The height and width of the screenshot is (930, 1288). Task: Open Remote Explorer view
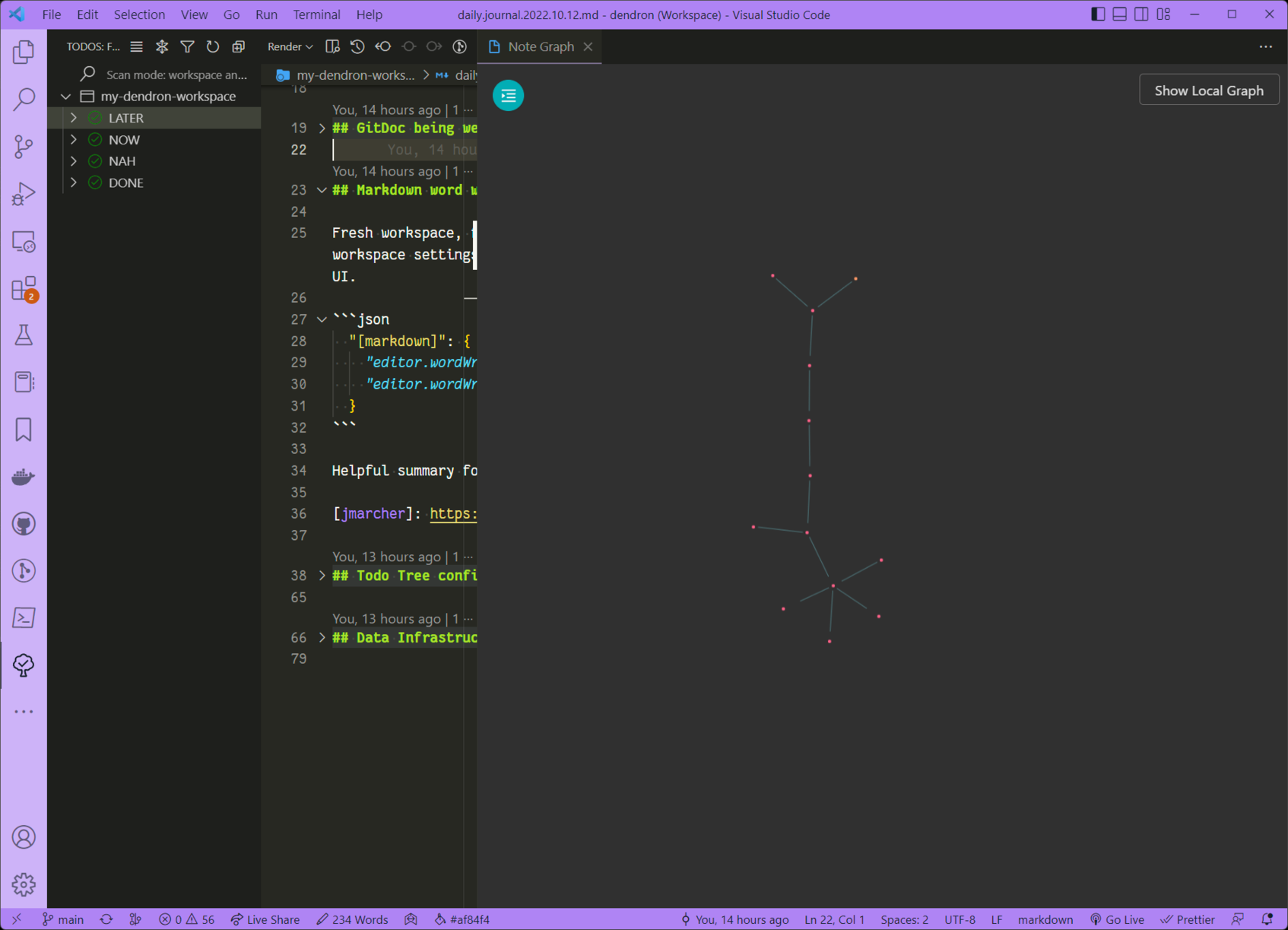tap(24, 241)
